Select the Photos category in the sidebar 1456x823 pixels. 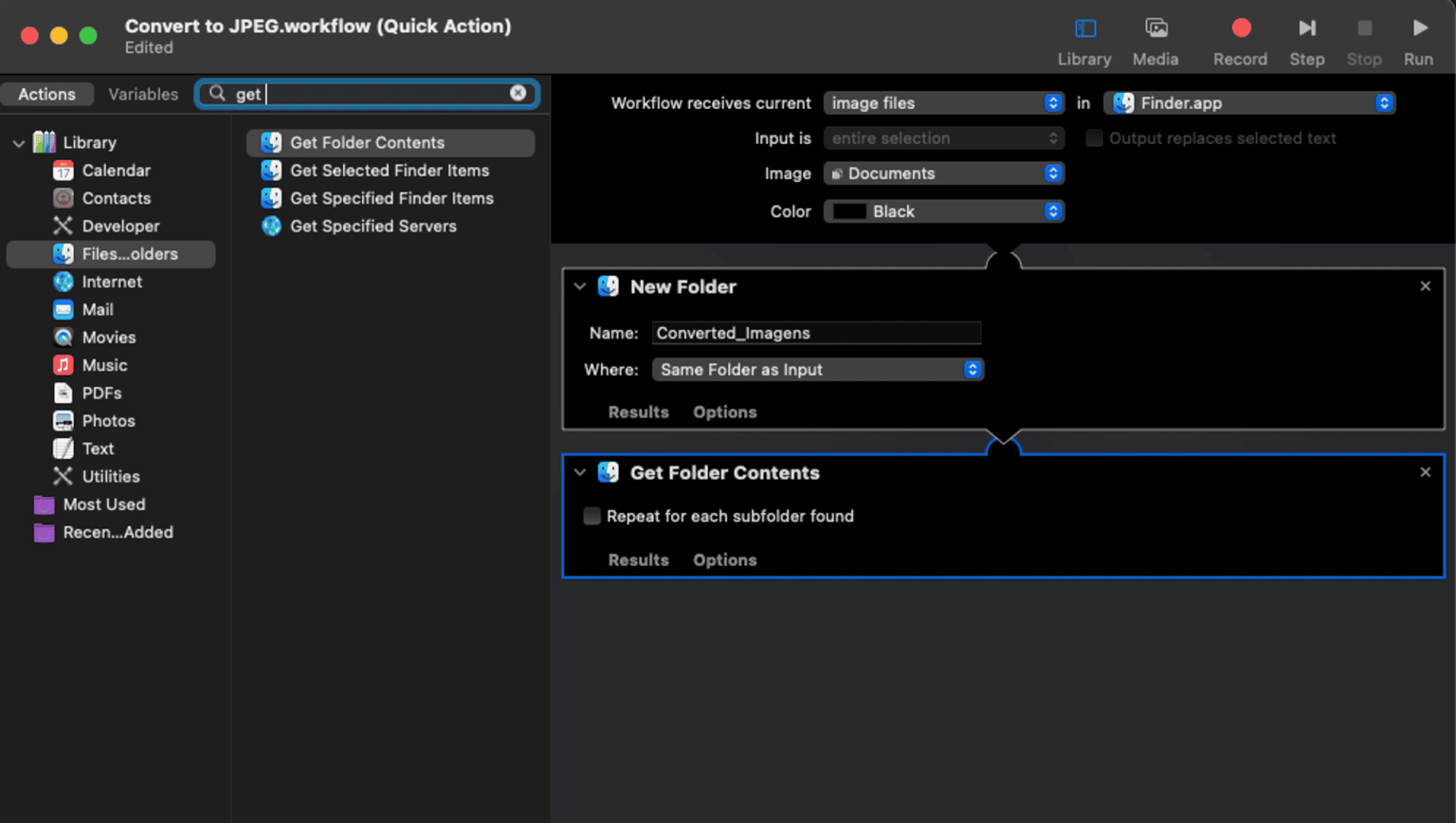point(106,420)
